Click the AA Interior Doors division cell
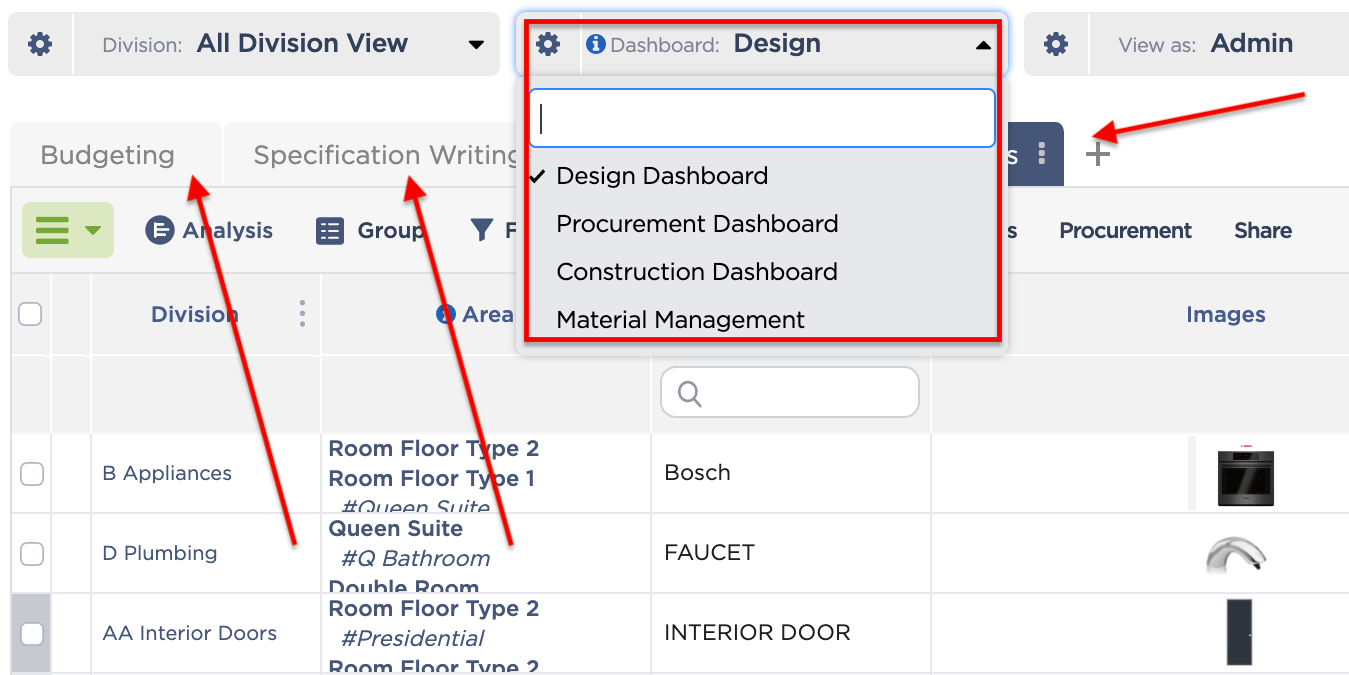The image size is (1349, 675). tap(190, 633)
